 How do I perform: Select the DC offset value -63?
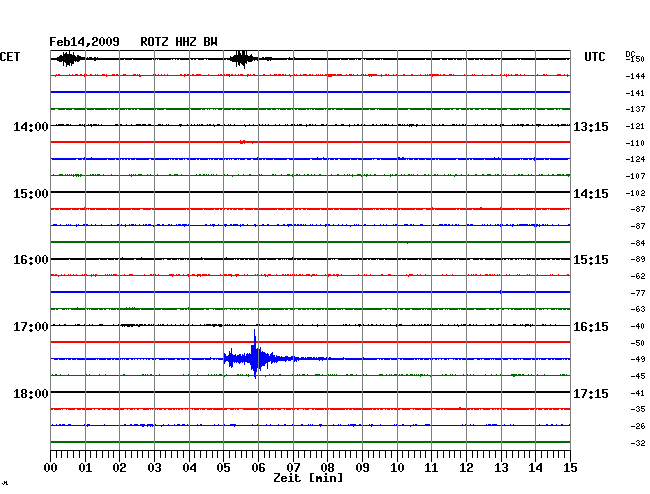click(638, 309)
